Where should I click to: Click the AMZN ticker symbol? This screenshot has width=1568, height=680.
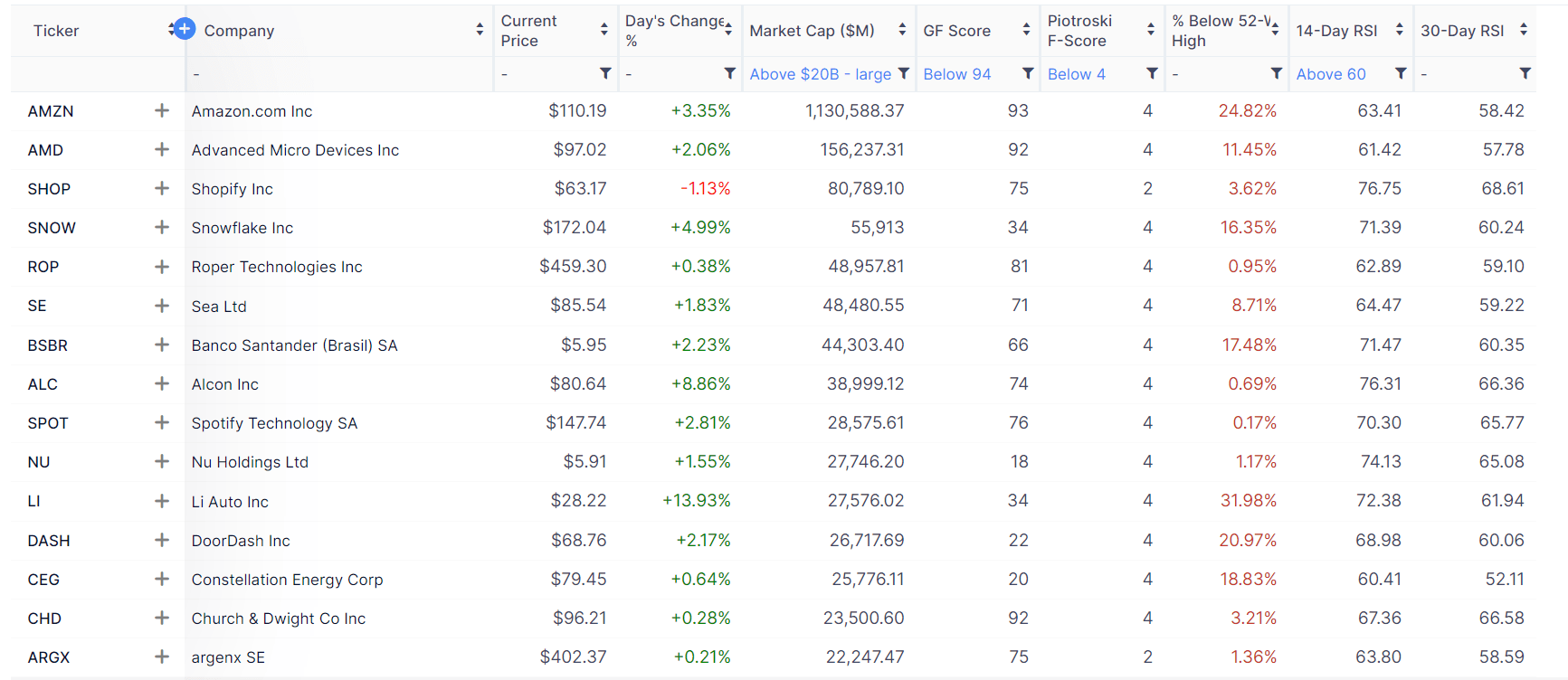(51, 111)
